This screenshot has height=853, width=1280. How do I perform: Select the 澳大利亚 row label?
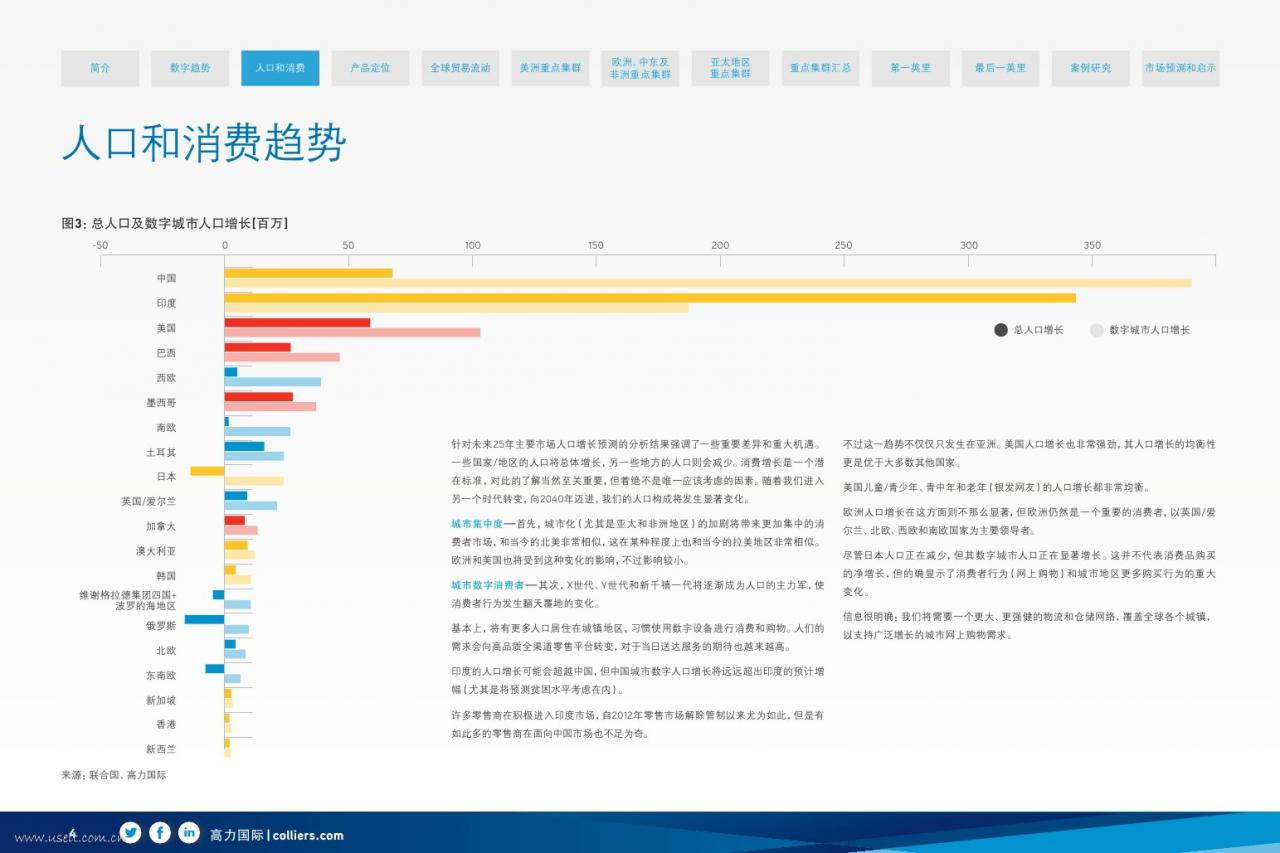coord(156,551)
